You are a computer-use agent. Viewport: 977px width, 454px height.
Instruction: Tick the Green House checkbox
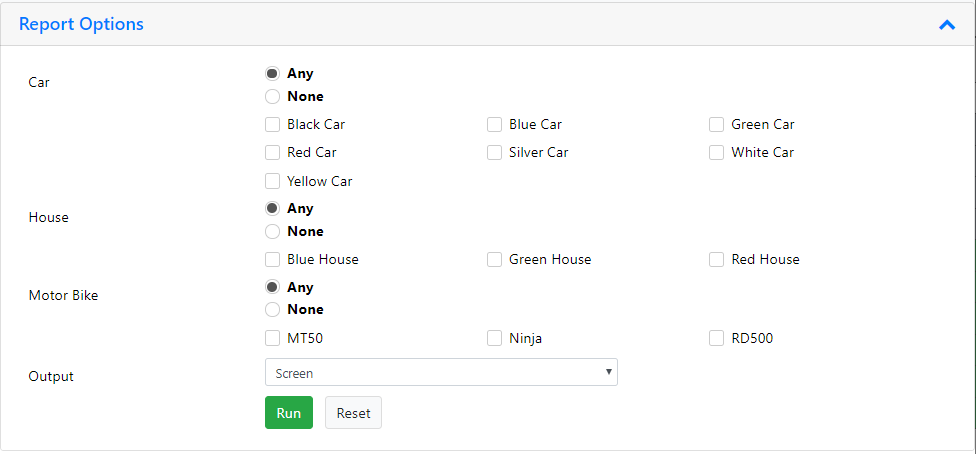(494, 259)
